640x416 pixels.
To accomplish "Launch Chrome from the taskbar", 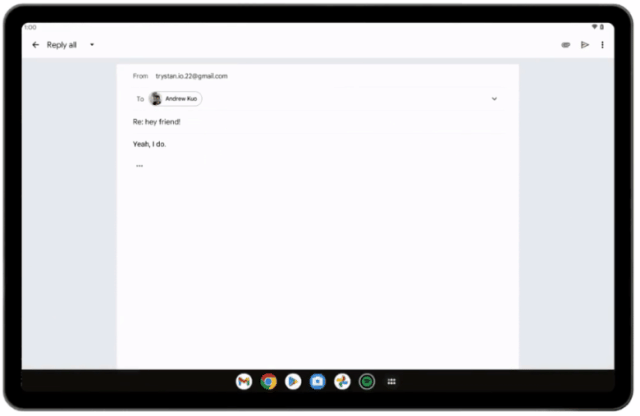I will click(268, 381).
